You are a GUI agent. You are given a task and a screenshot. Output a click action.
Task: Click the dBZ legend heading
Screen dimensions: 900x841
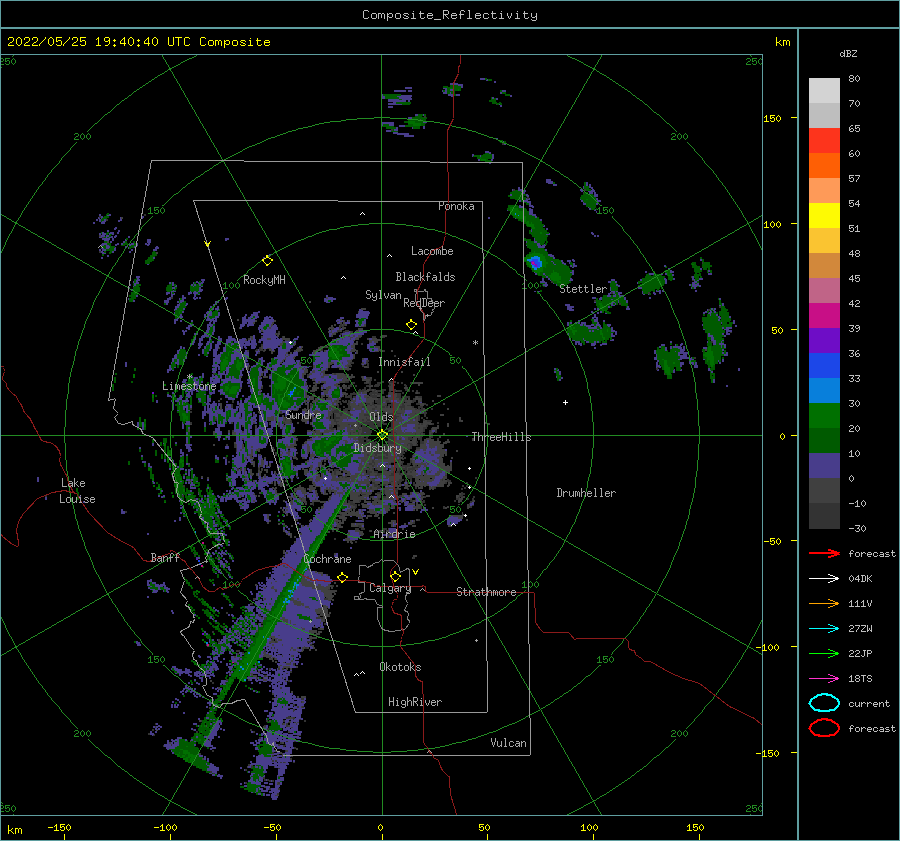848,53
